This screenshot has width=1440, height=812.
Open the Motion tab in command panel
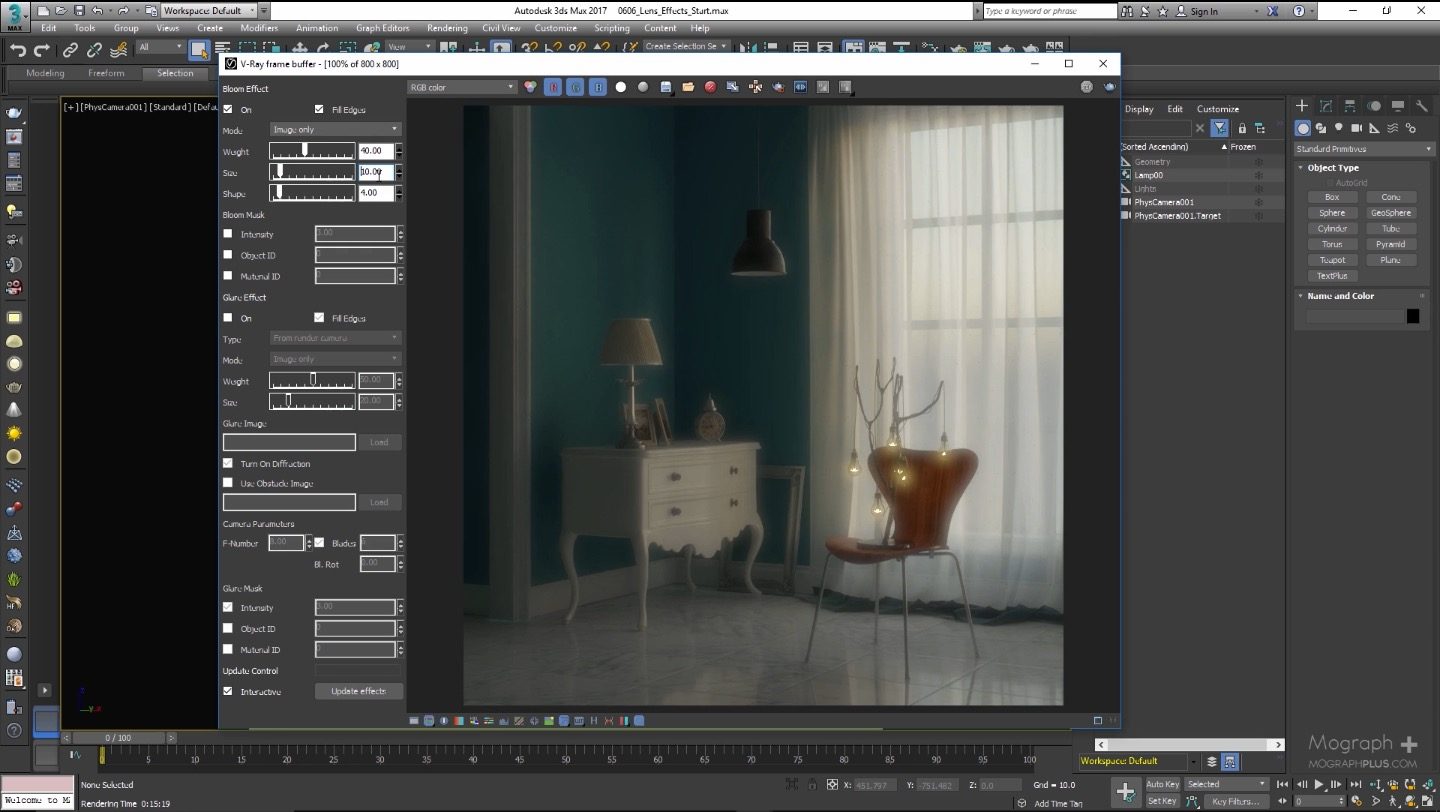1374,106
